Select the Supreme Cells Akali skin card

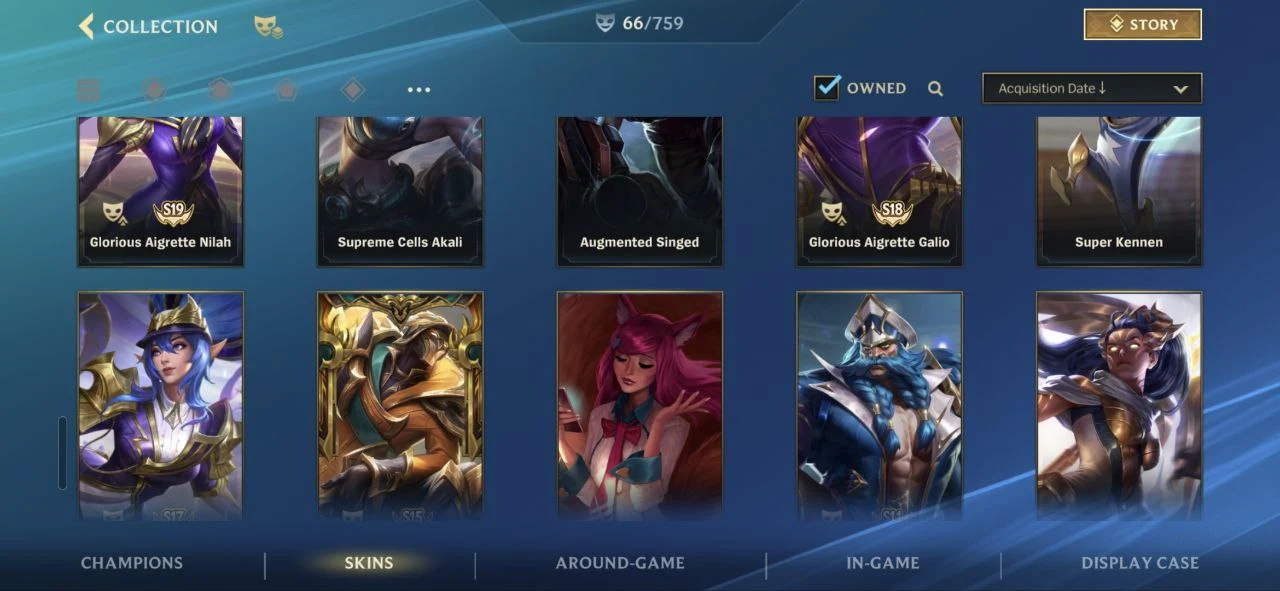coord(400,192)
